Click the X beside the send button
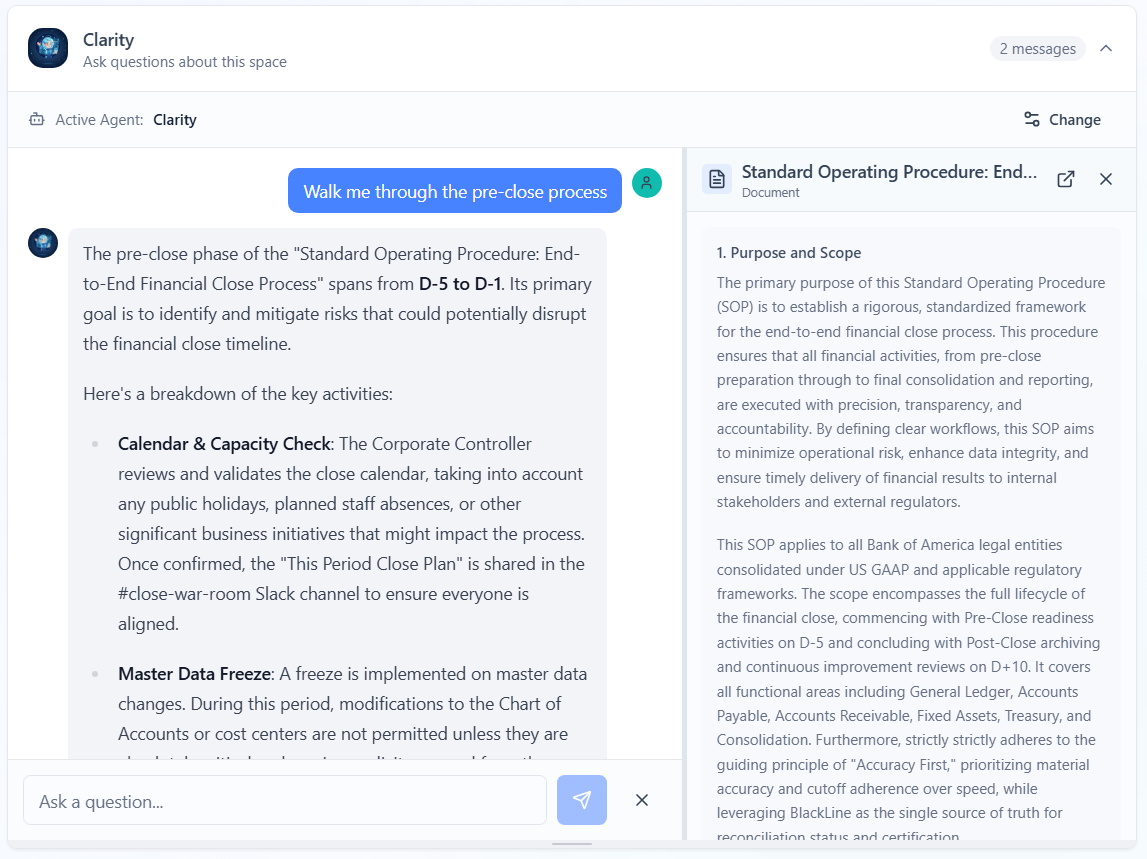This screenshot has width=1147, height=859. (642, 800)
